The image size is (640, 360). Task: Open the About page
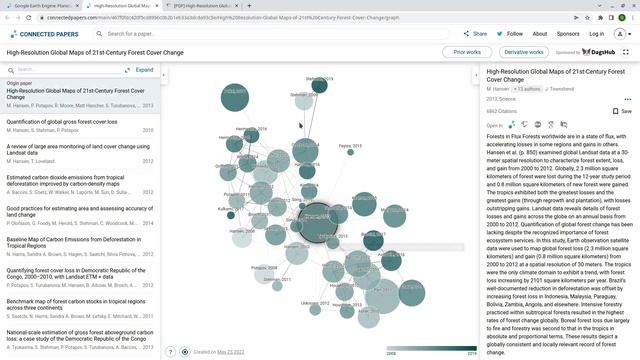(x=540, y=34)
